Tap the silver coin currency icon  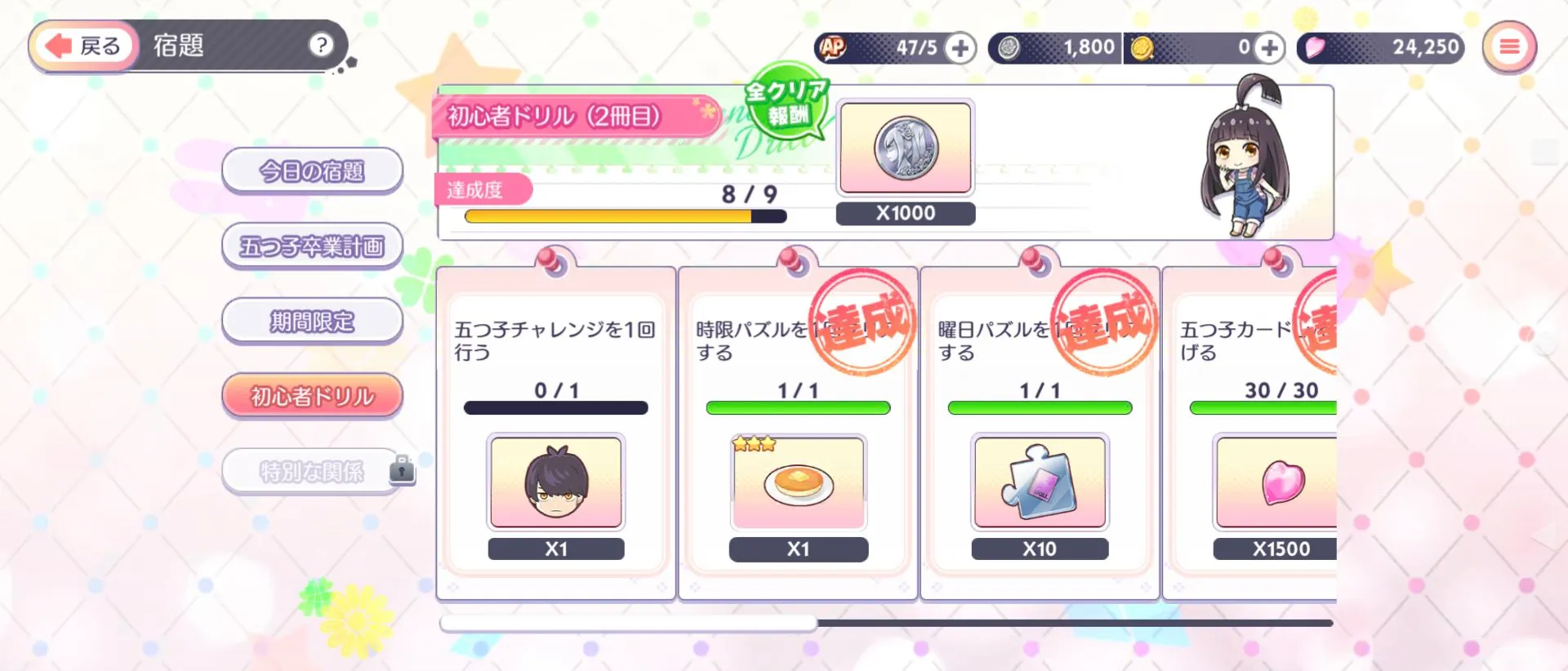pyautogui.click(x=1009, y=48)
